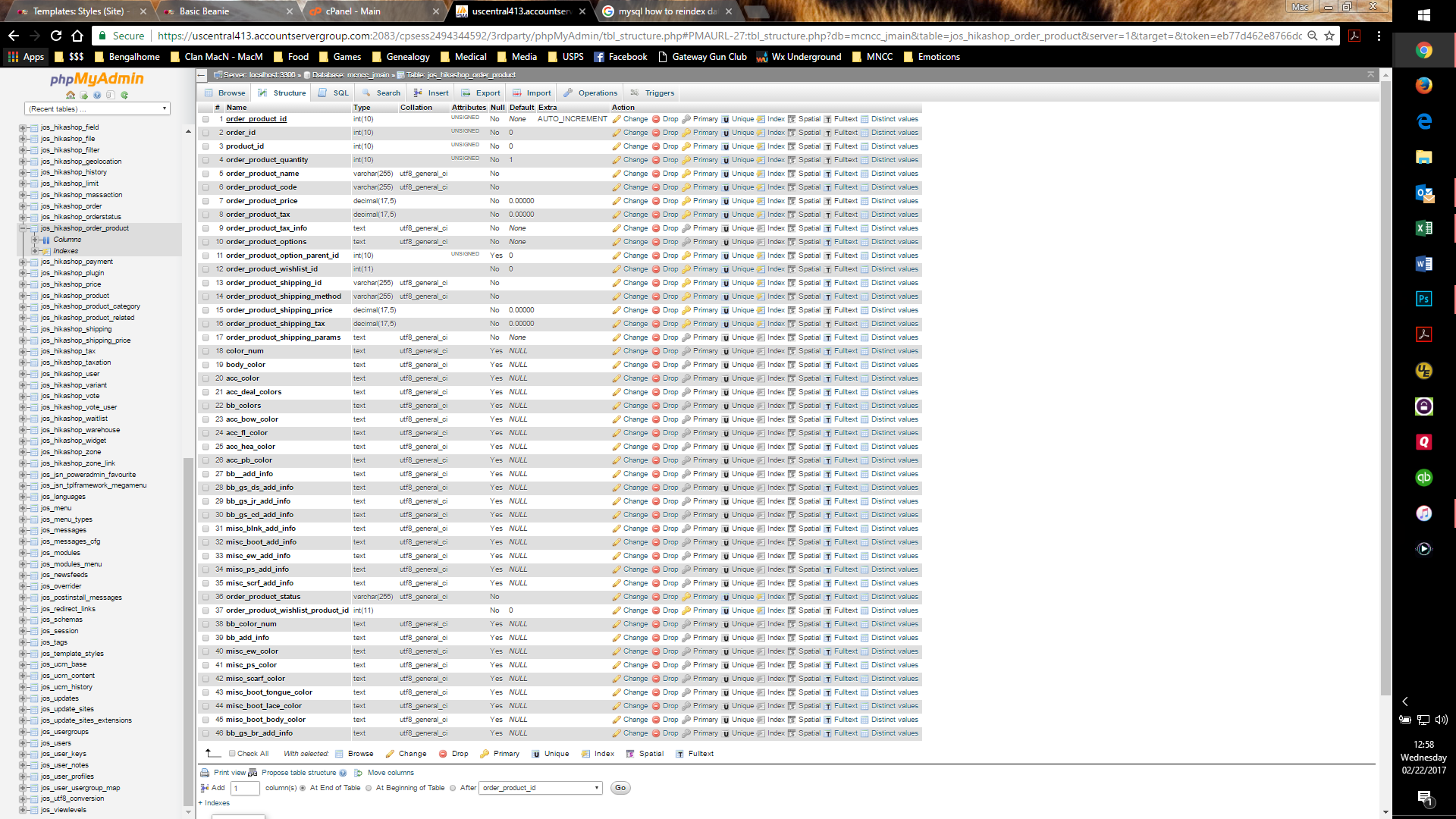Click the reload navigation panel icon
The width and height of the screenshot is (1456, 819).
coord(124,95)
